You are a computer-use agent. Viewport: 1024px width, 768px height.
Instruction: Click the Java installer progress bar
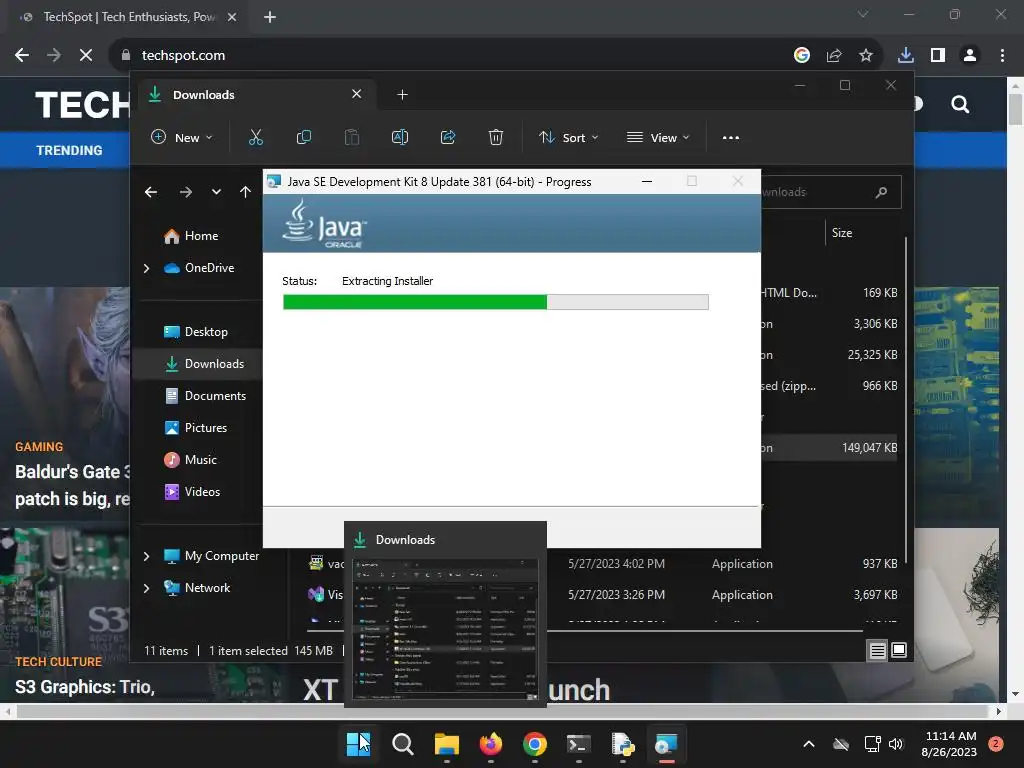coord(496,302)
